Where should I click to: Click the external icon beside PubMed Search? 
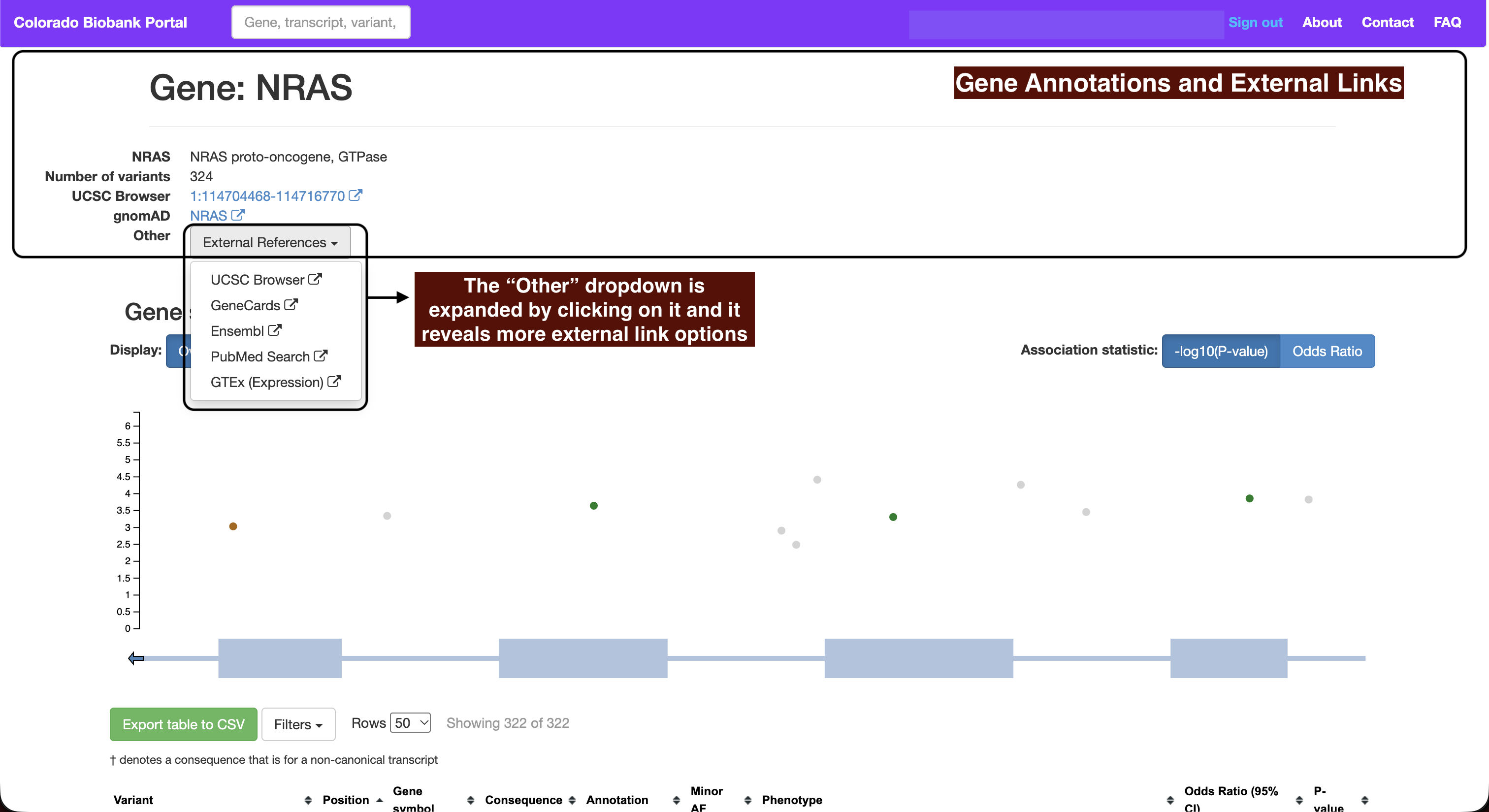click(320, 356)
